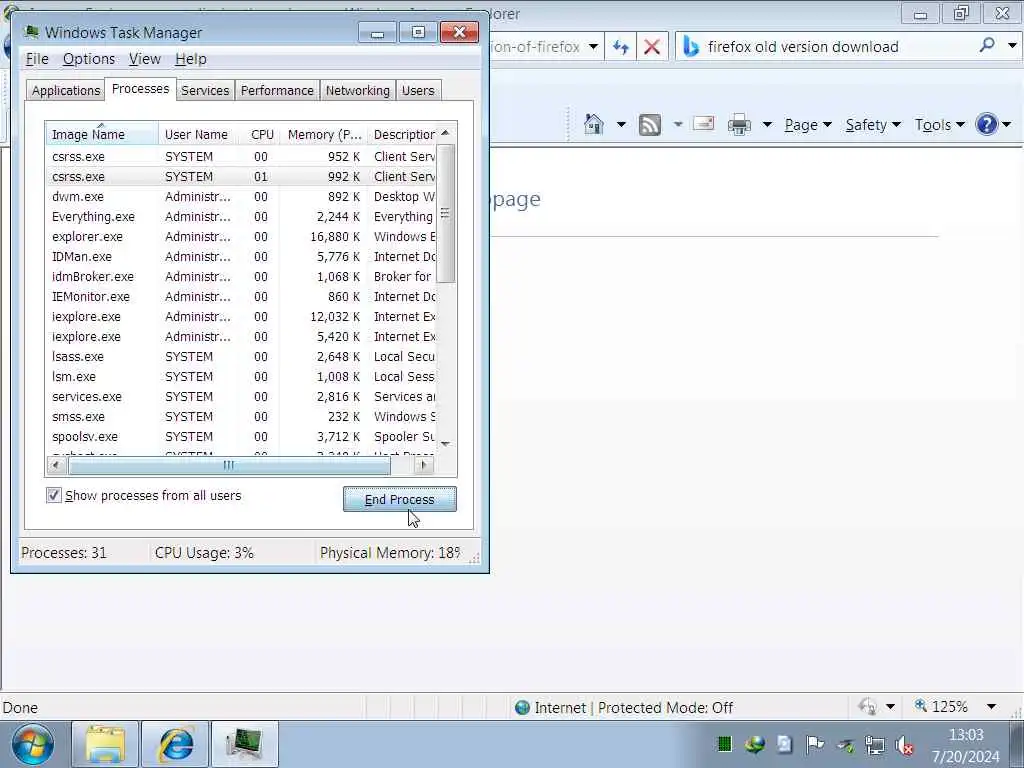This screenshot has height=768, width=1024.
Task: Click the End Process button
Action: (x=400, y=500)
